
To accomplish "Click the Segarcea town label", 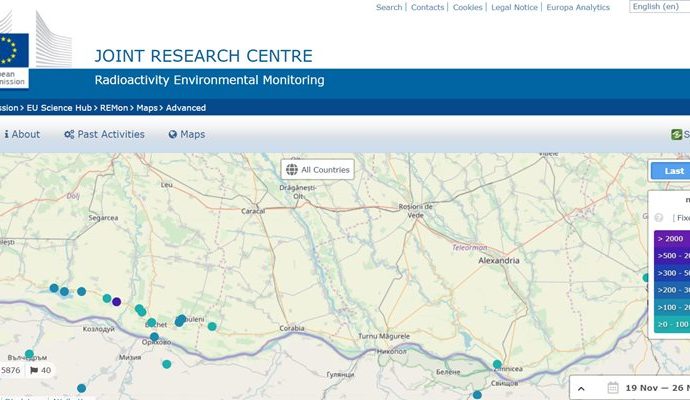I will 103,218.
